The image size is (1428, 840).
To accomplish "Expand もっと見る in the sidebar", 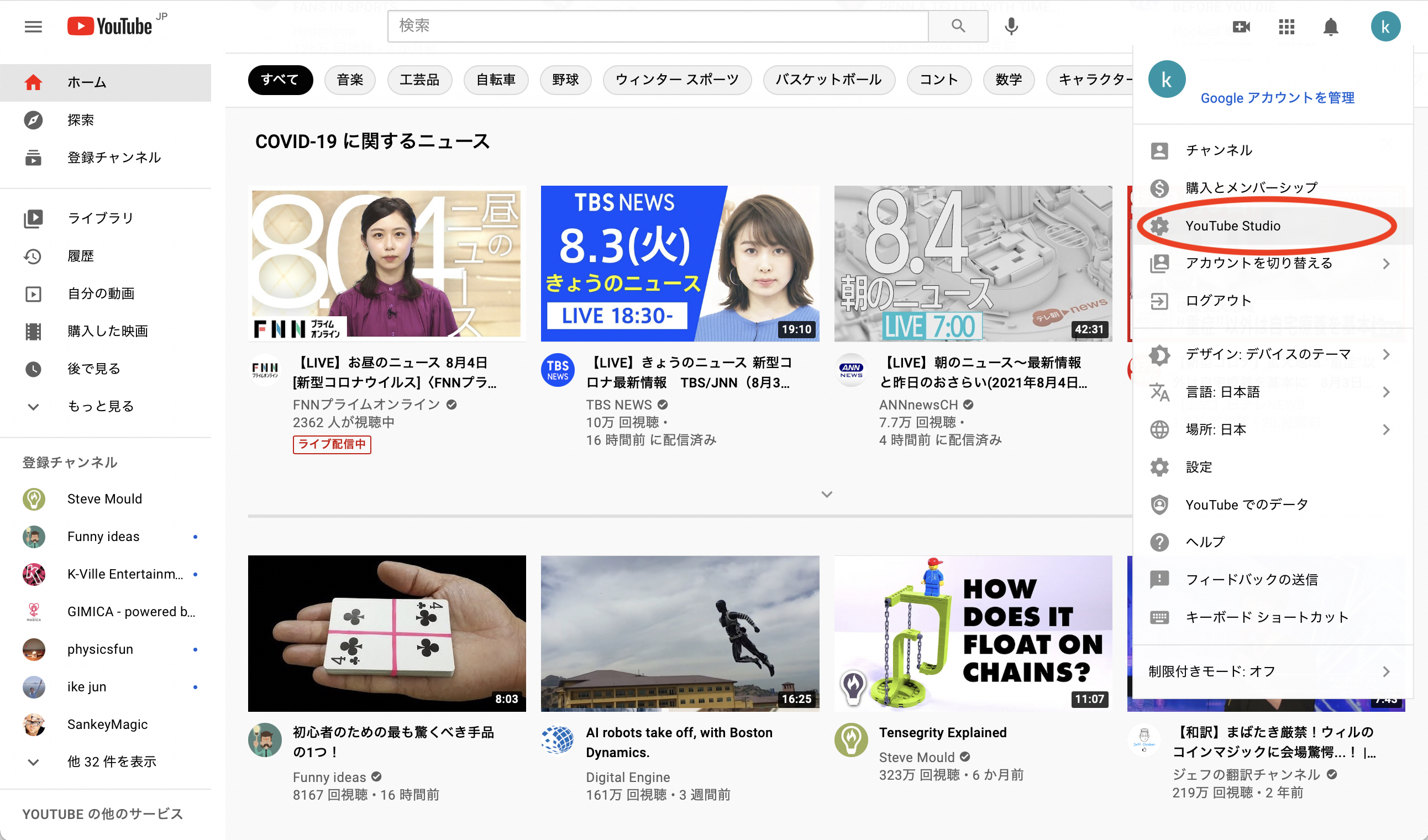I will [100, 406].
